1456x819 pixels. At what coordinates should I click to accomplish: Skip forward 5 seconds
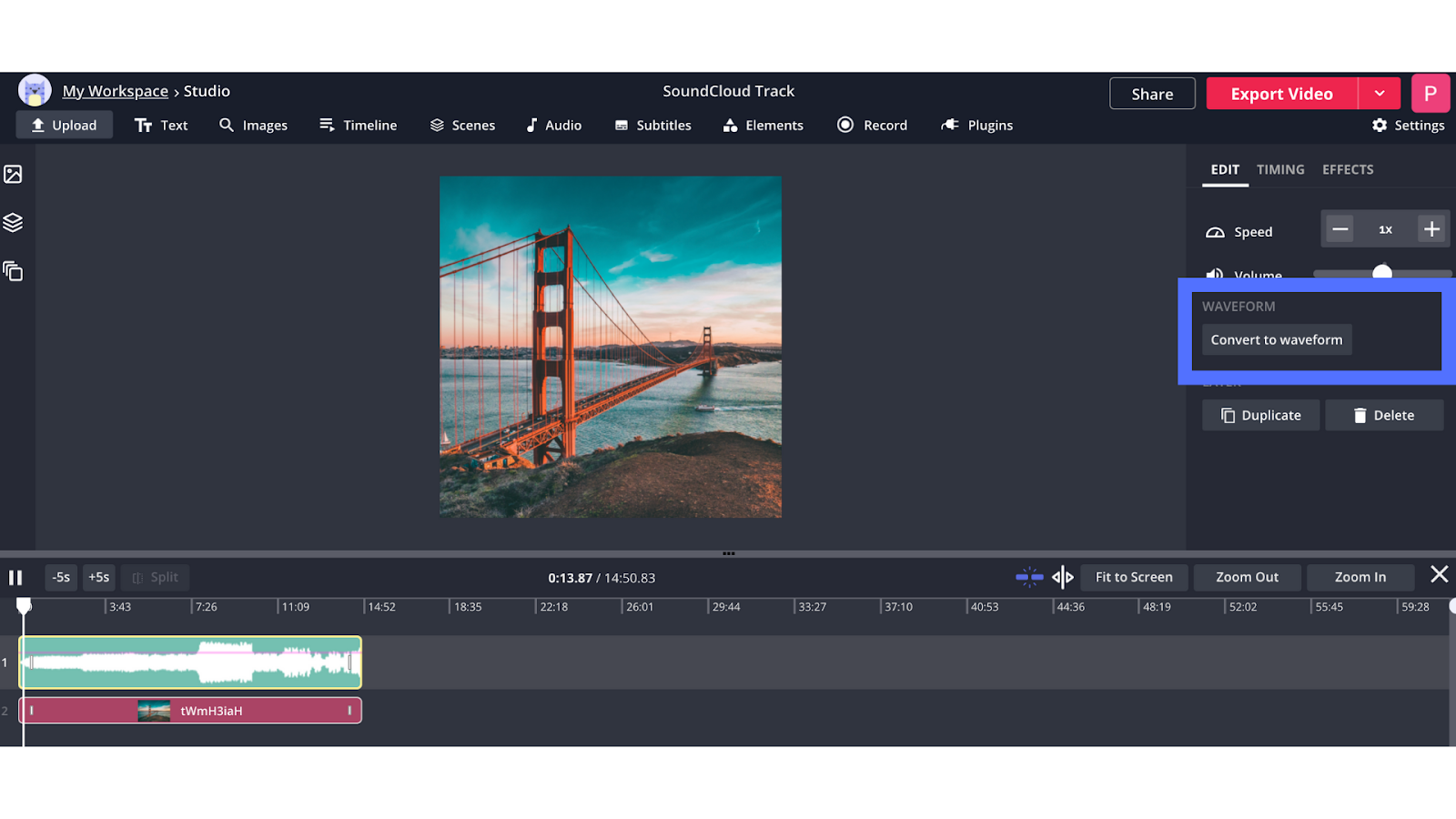pyautogui.click(x=99, y=577)
